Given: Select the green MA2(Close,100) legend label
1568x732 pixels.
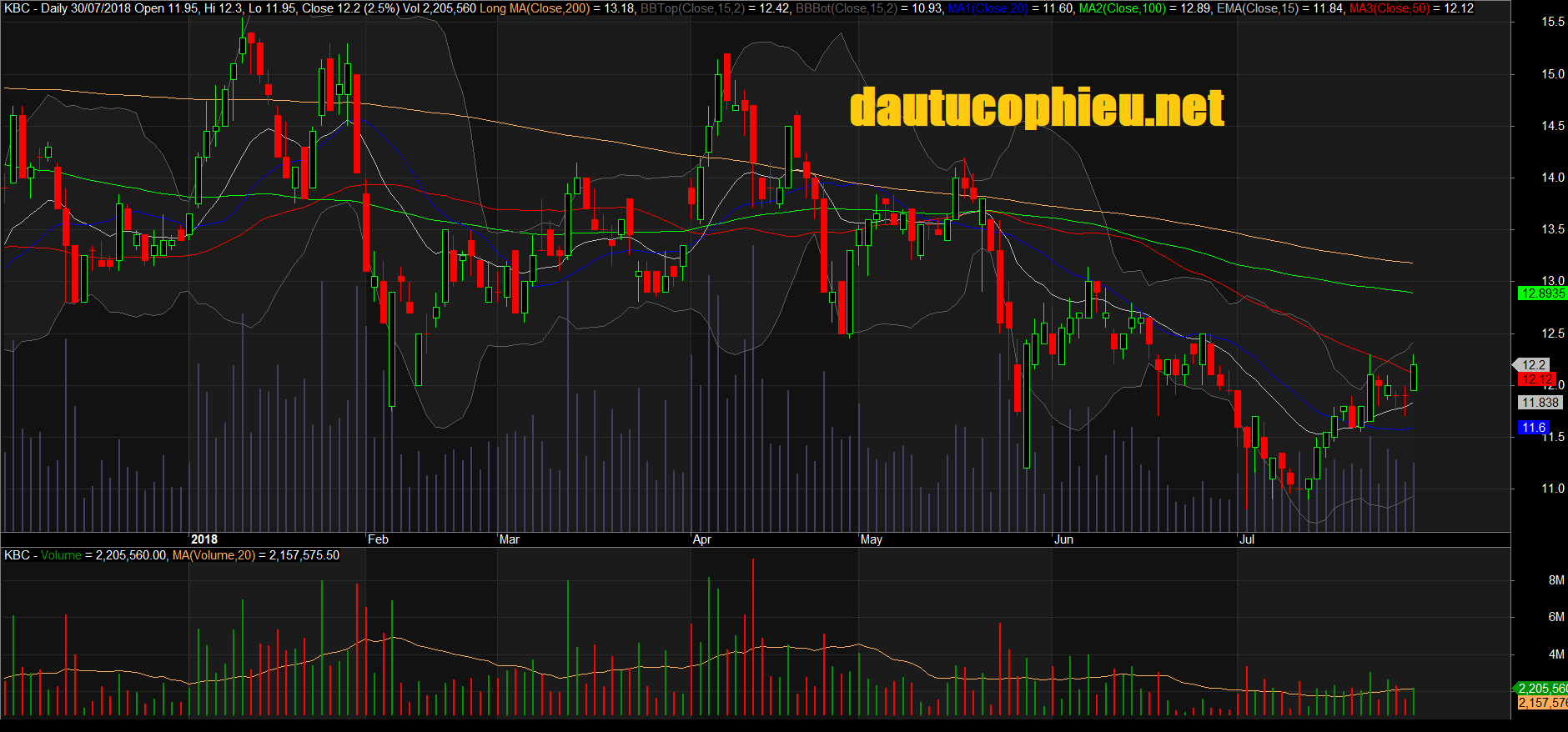Looking at the screenshot, I should click(1123, 8).
